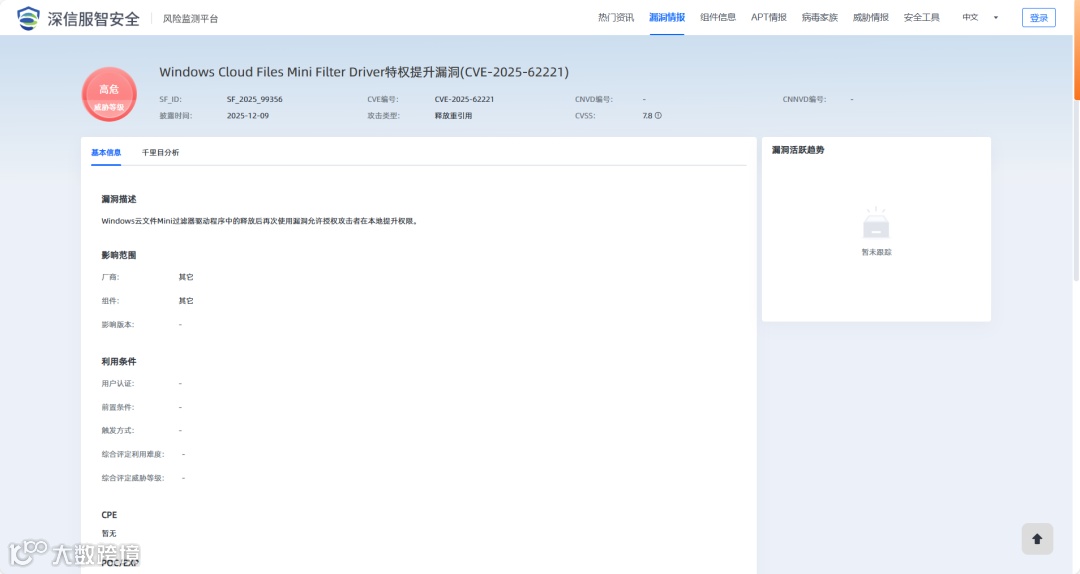
Task: Click the 影响范围 section heading
Action: tap(118, 255)
